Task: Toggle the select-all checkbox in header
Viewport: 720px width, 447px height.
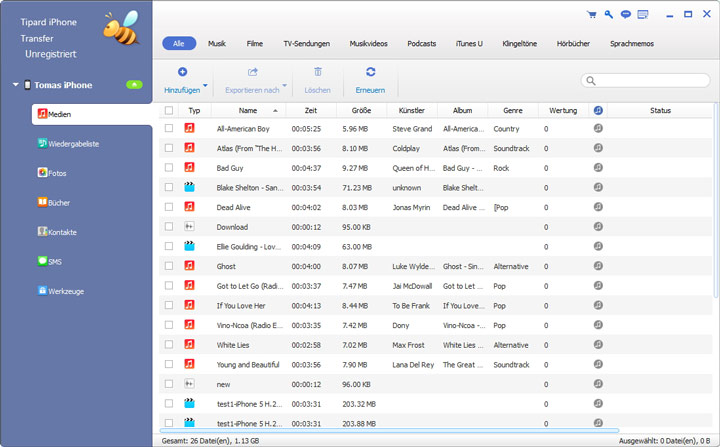Action: pos(169,110)
